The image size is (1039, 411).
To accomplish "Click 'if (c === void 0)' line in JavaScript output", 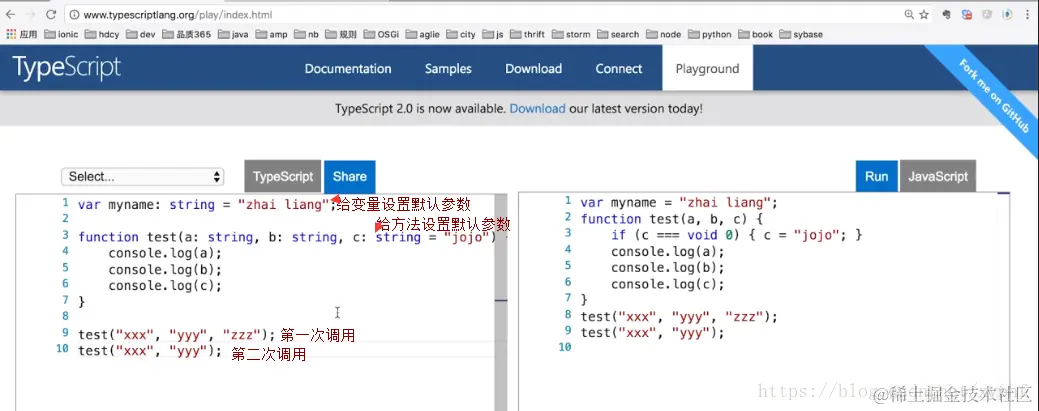I will coord(736,235).
